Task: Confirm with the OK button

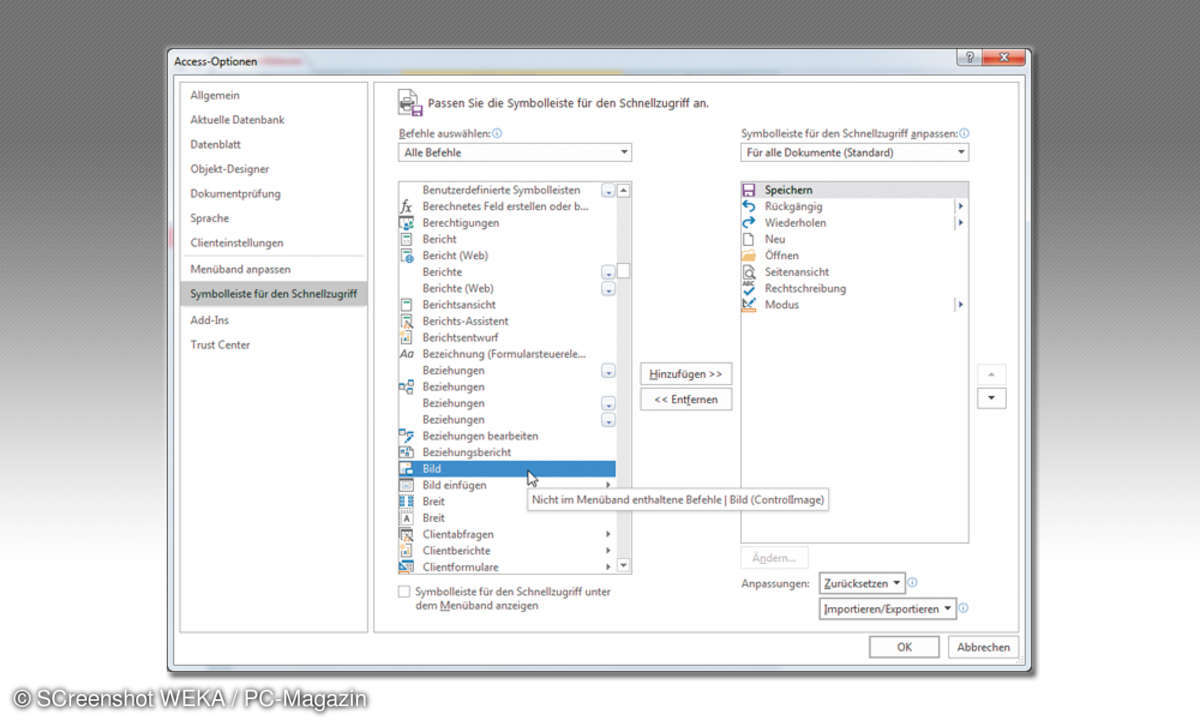Action: 904,647
